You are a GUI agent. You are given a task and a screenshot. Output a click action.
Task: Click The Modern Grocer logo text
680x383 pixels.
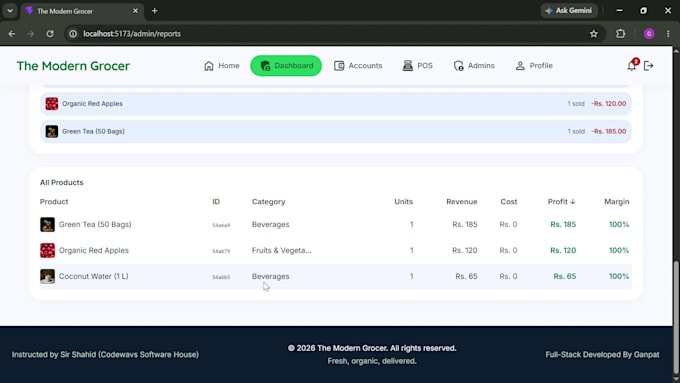pos(73,66)
